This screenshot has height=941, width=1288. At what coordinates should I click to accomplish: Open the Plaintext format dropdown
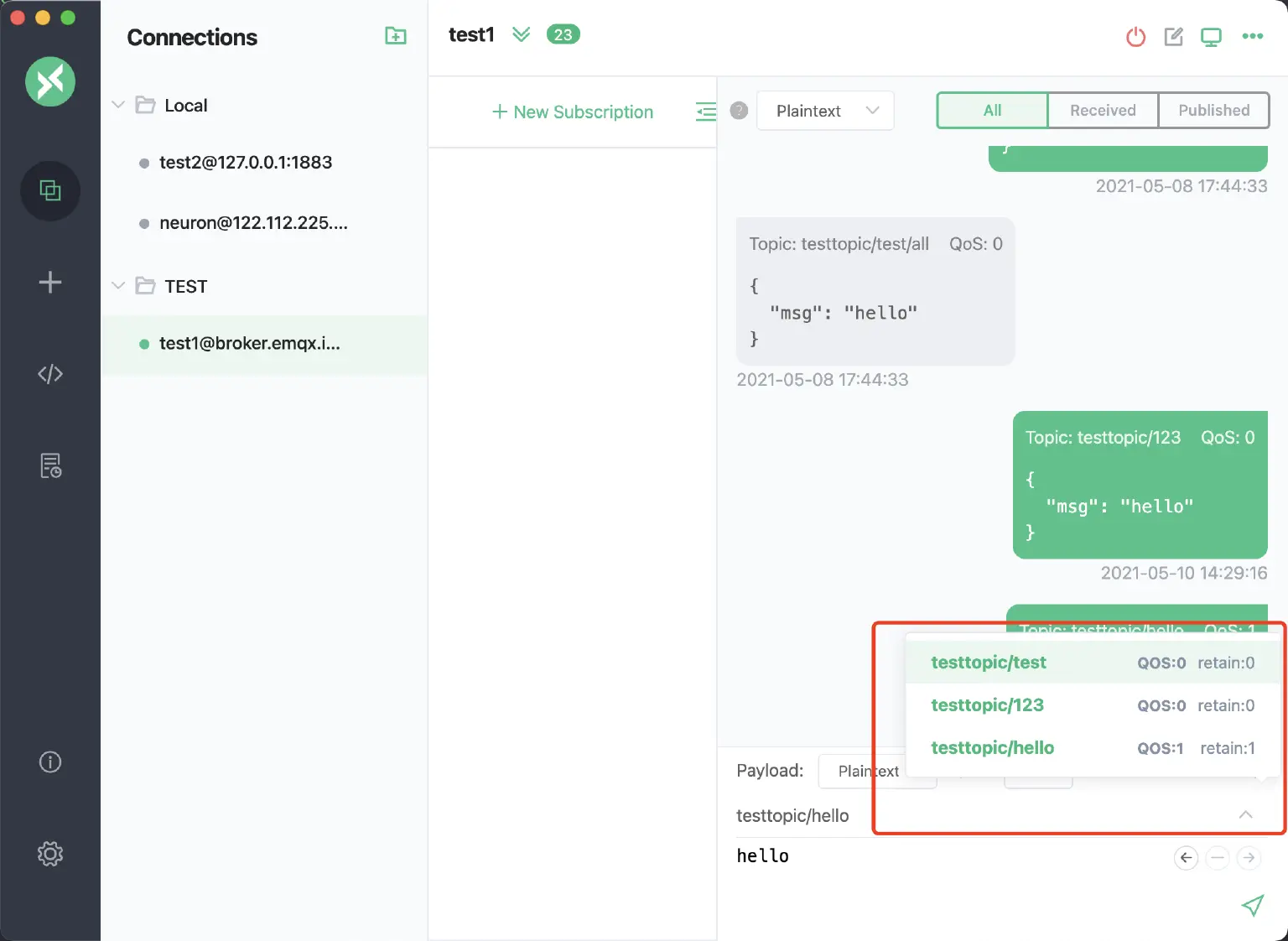(x=825, y=111)
